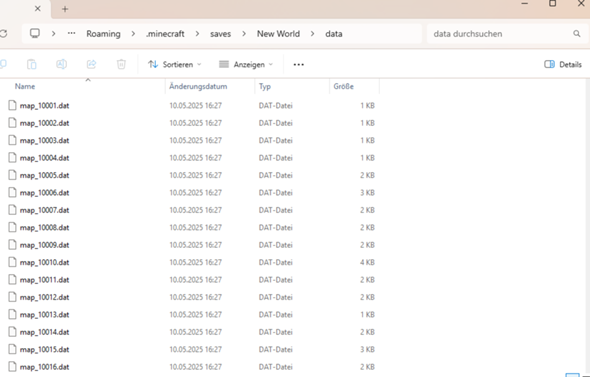
Task: Click the search magnifier icon
Action: 576,33
